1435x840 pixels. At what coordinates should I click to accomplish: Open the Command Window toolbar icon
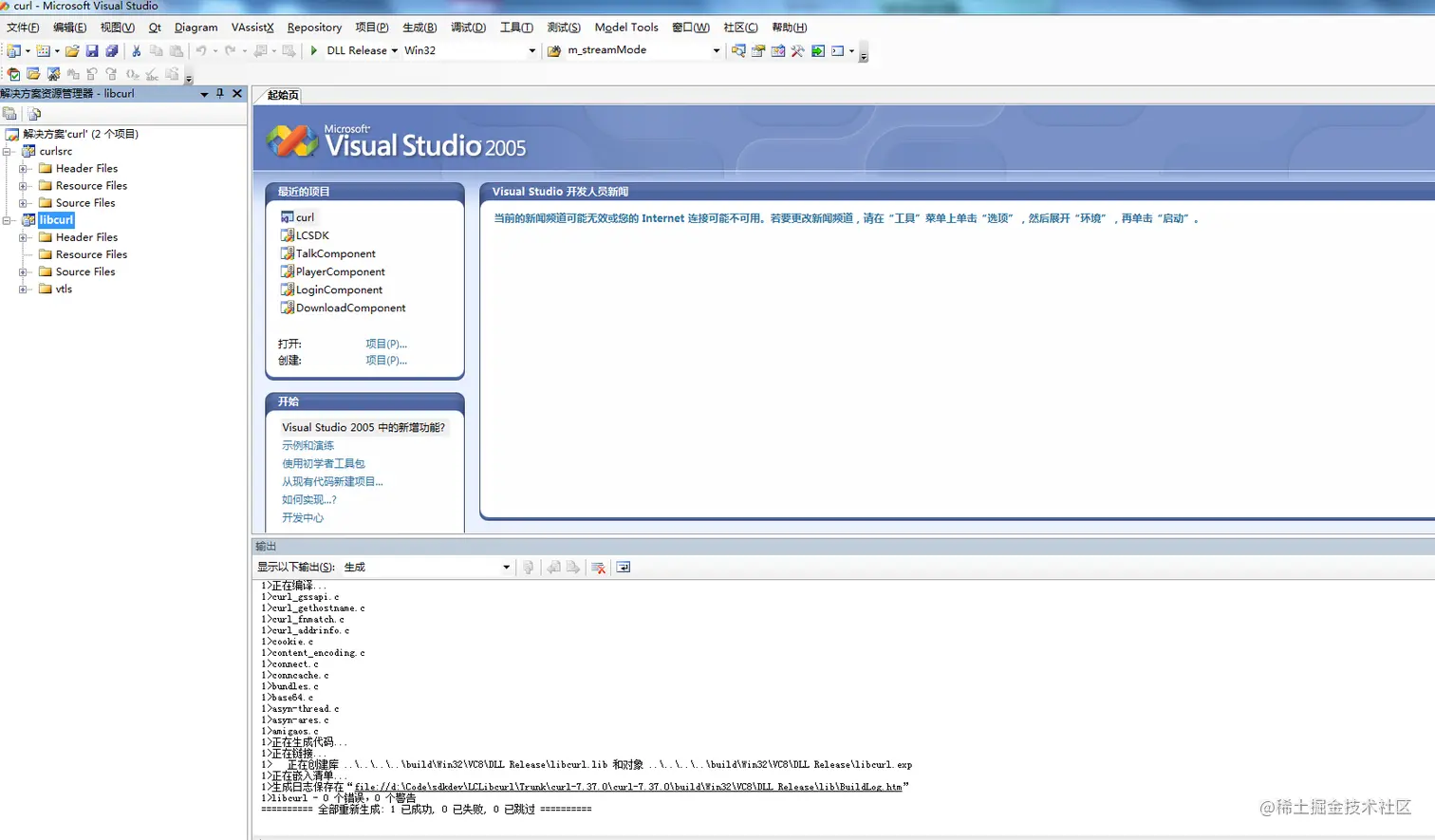(838, 50)
